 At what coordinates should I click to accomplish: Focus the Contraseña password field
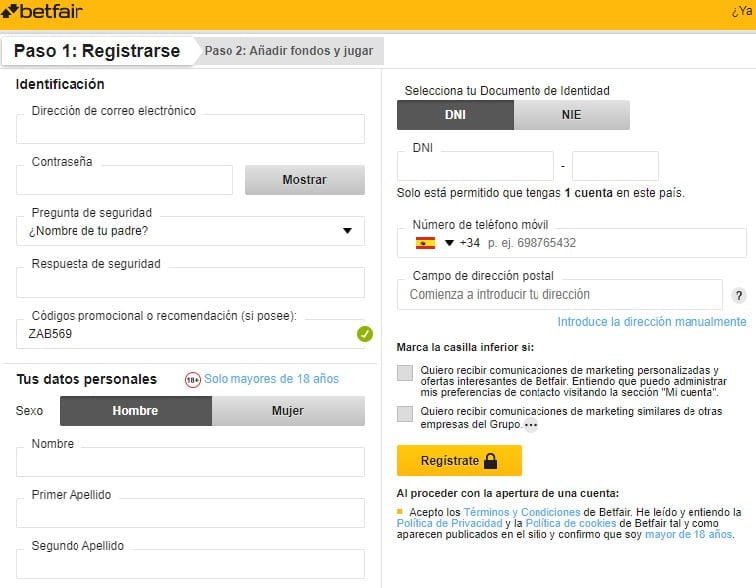[x=124, y=180]
